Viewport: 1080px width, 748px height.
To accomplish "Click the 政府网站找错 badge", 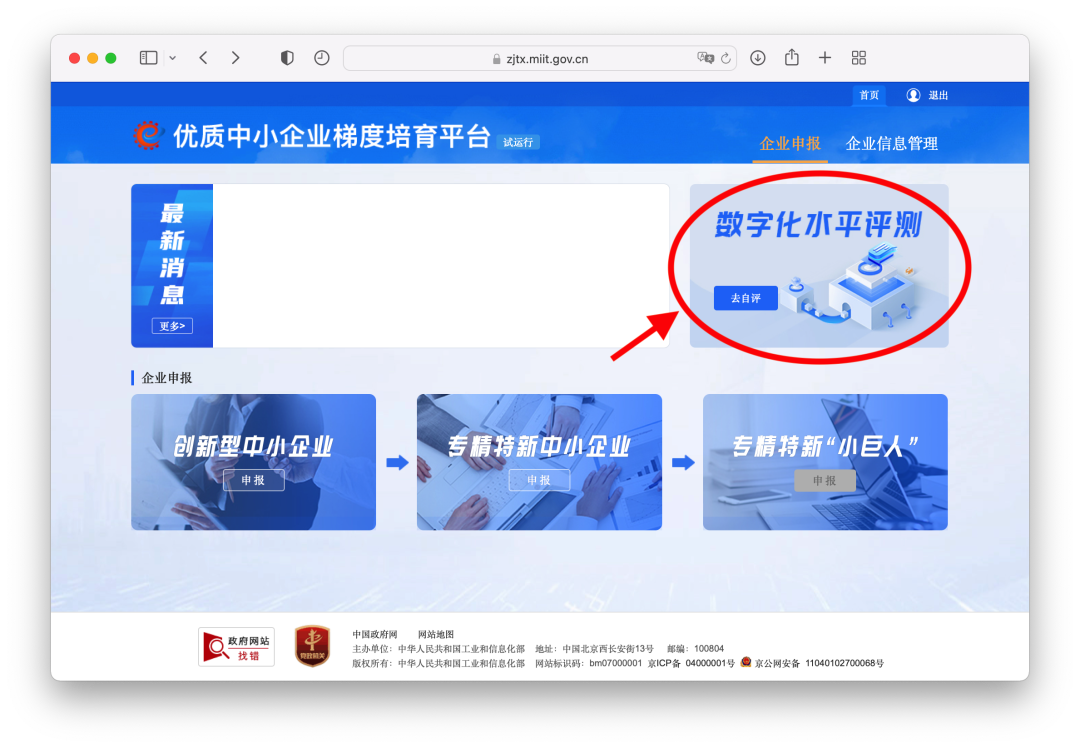I will click(x=236, y=647).
